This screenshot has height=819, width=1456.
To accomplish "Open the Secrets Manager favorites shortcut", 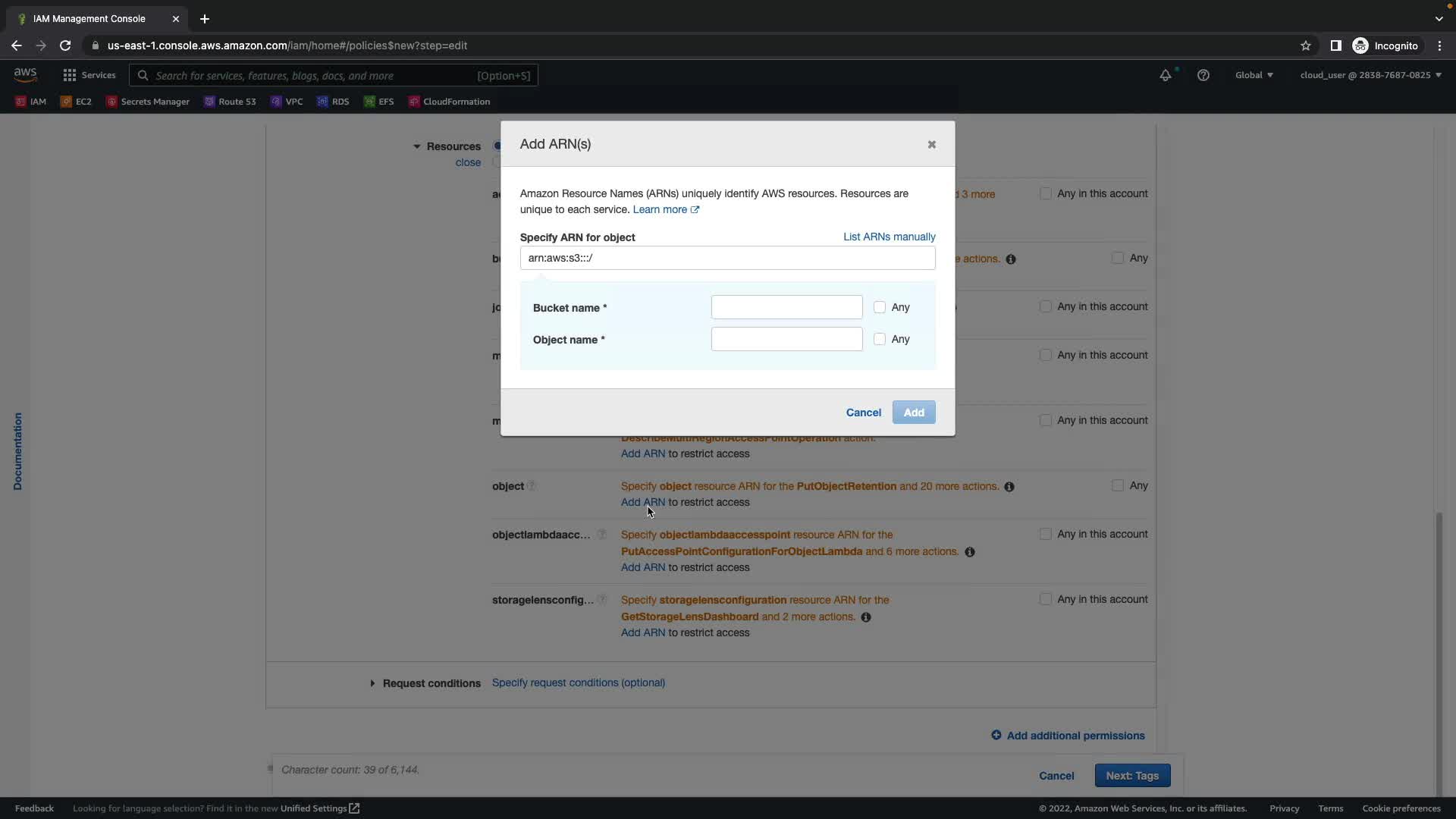I will point(148,102).
